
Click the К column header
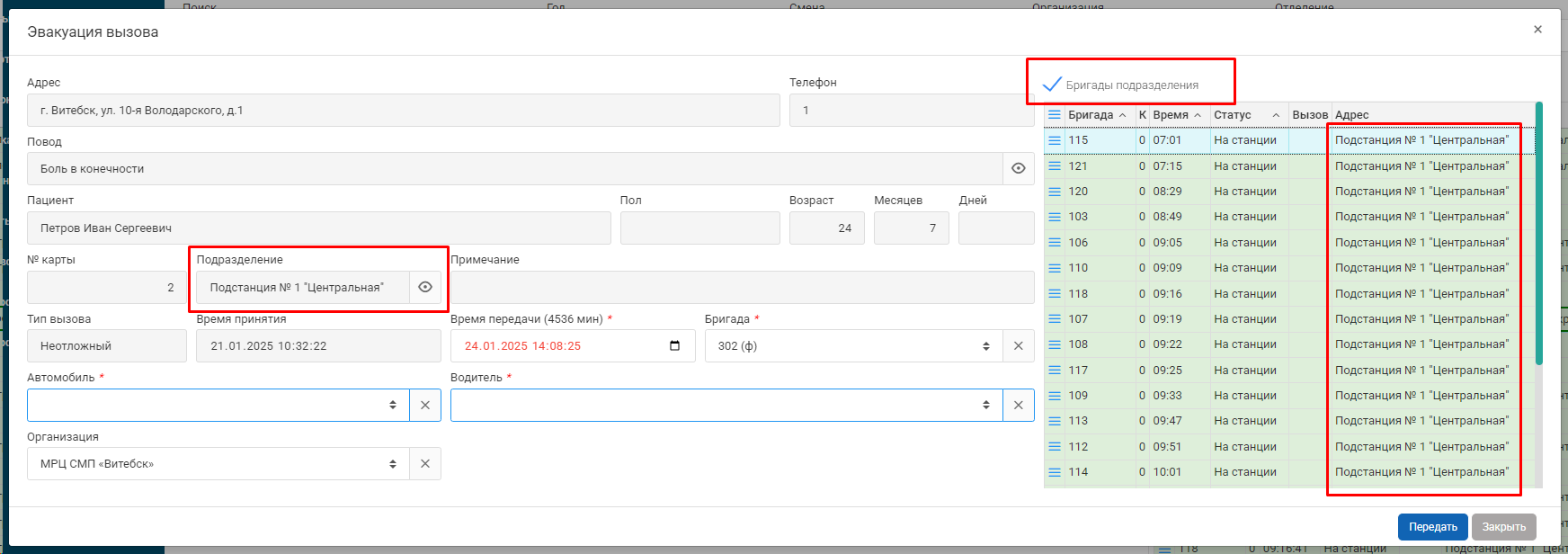(x=1143, y=115)
